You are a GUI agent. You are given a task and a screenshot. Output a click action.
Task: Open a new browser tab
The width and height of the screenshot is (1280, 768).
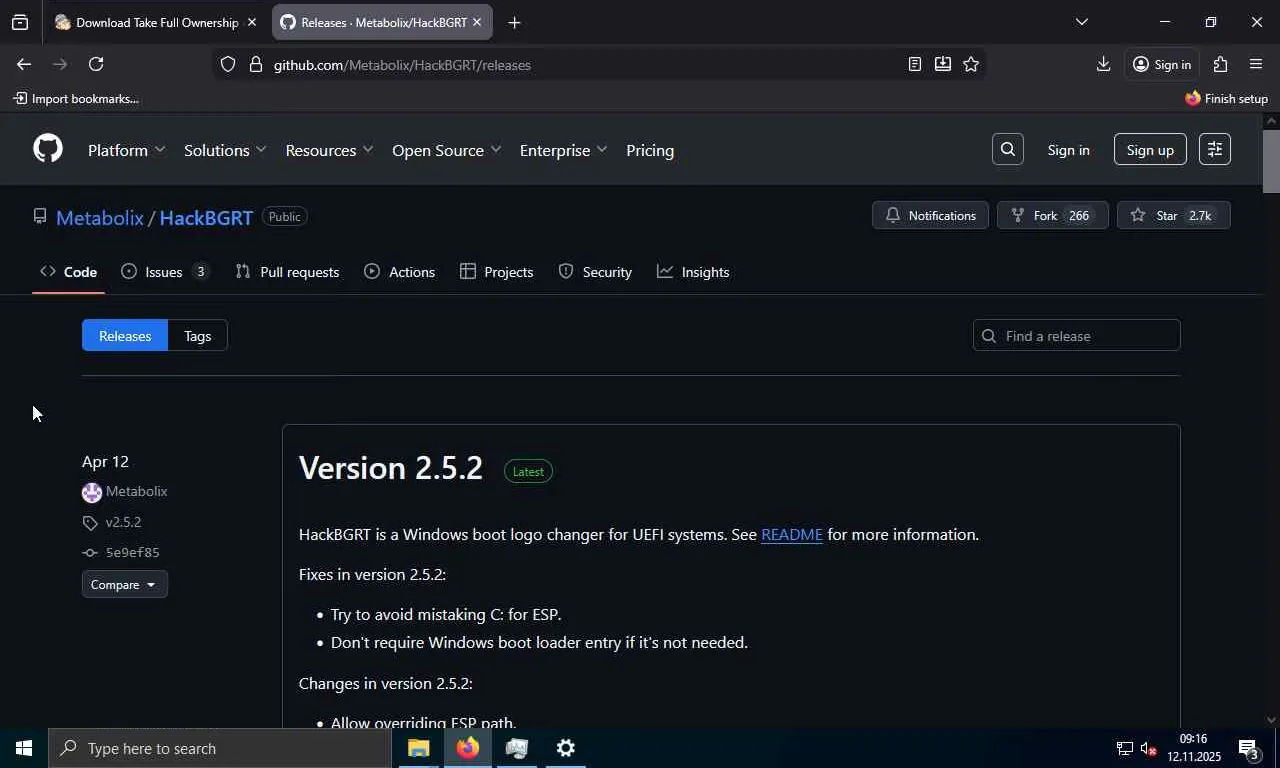(x=514, y=22)
